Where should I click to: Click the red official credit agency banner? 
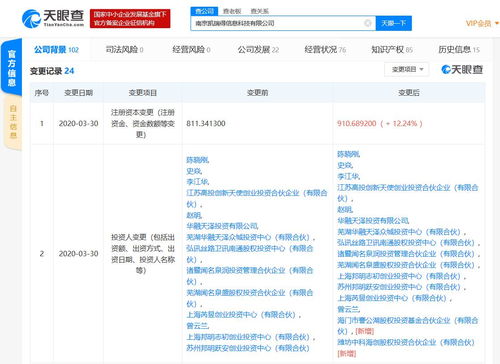coord(130,18)
